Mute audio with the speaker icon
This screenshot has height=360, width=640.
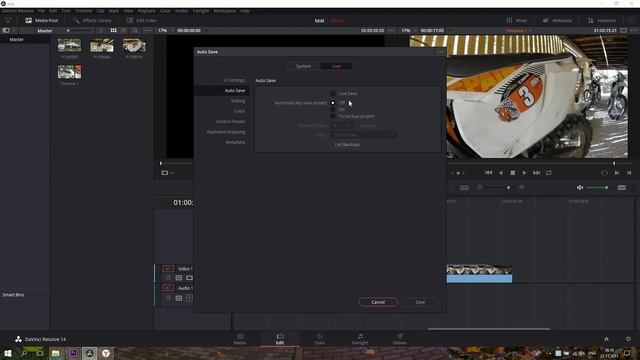point(580,187)
